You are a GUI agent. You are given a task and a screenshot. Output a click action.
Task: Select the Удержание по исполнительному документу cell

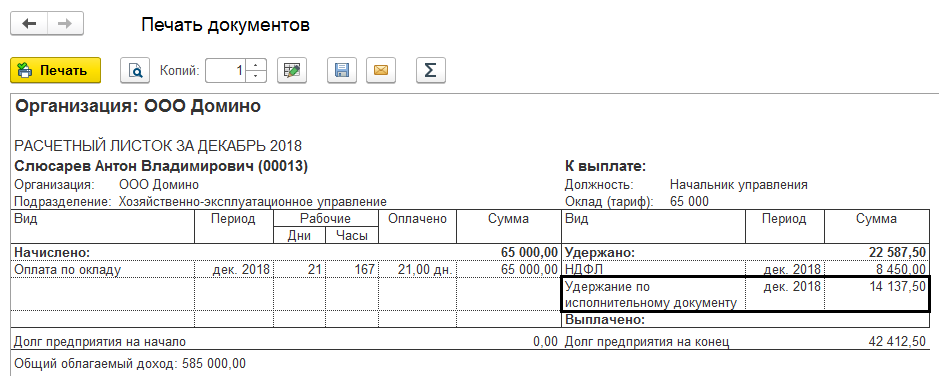tap(653, 294)
